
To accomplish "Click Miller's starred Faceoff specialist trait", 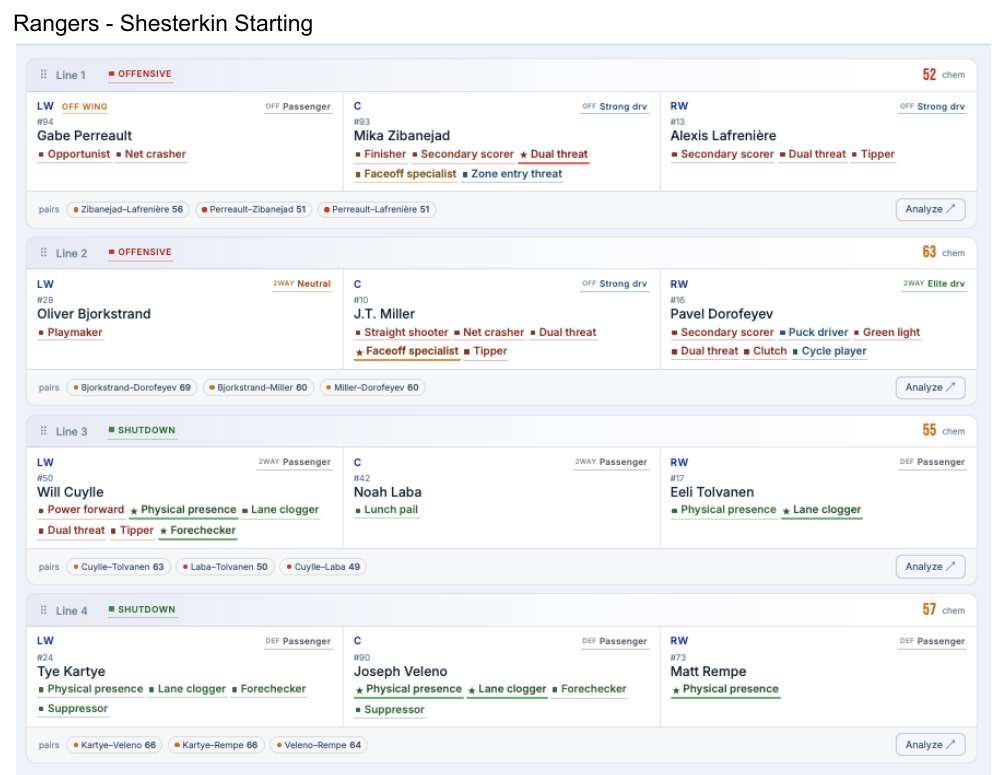I will (407, 351).
